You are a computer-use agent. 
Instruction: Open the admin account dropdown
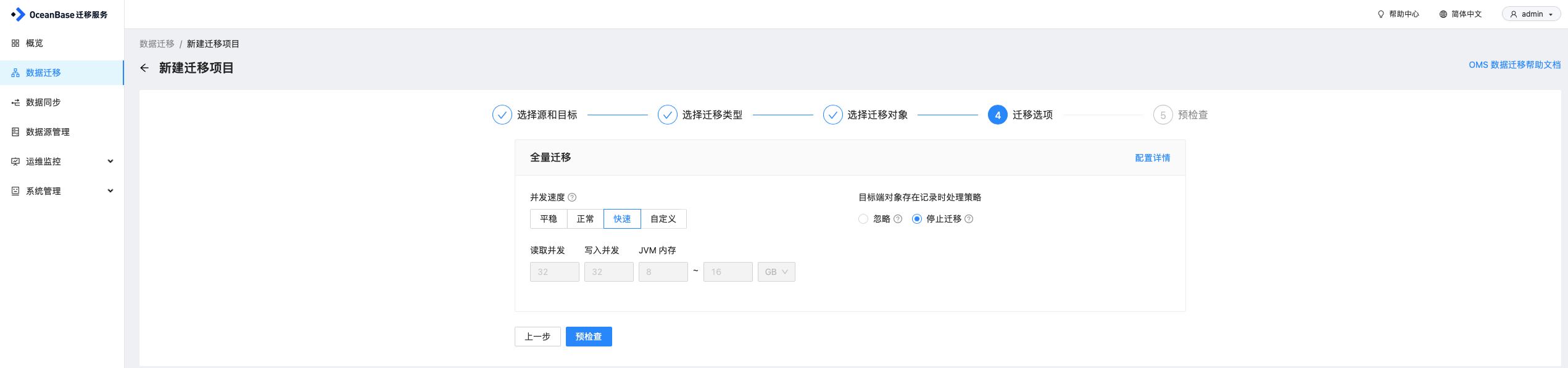click(1532, 14)
